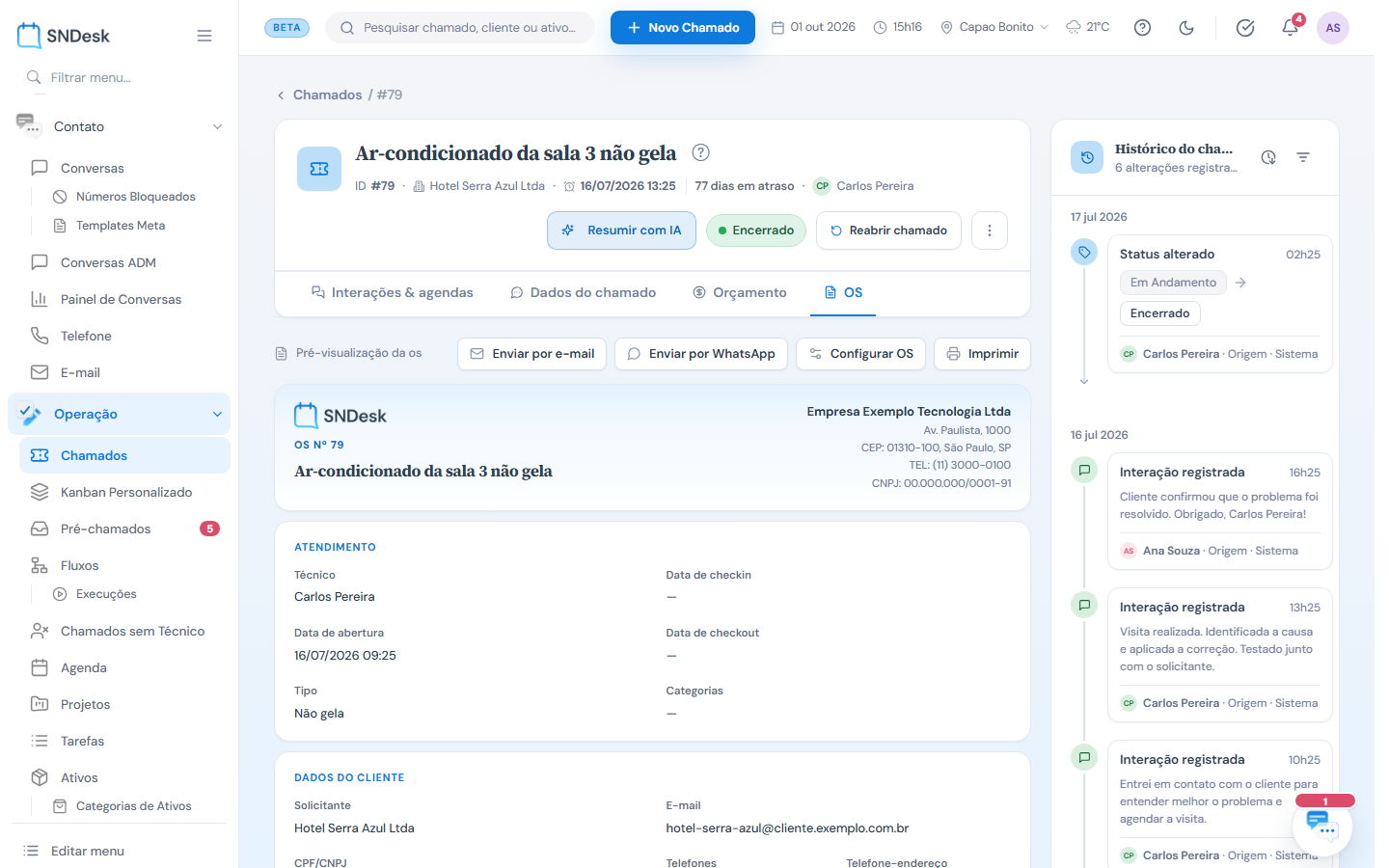Click the SNDesk logo in the sidebar
This screenshot has height=868, width=1389.
pos(64,36)
